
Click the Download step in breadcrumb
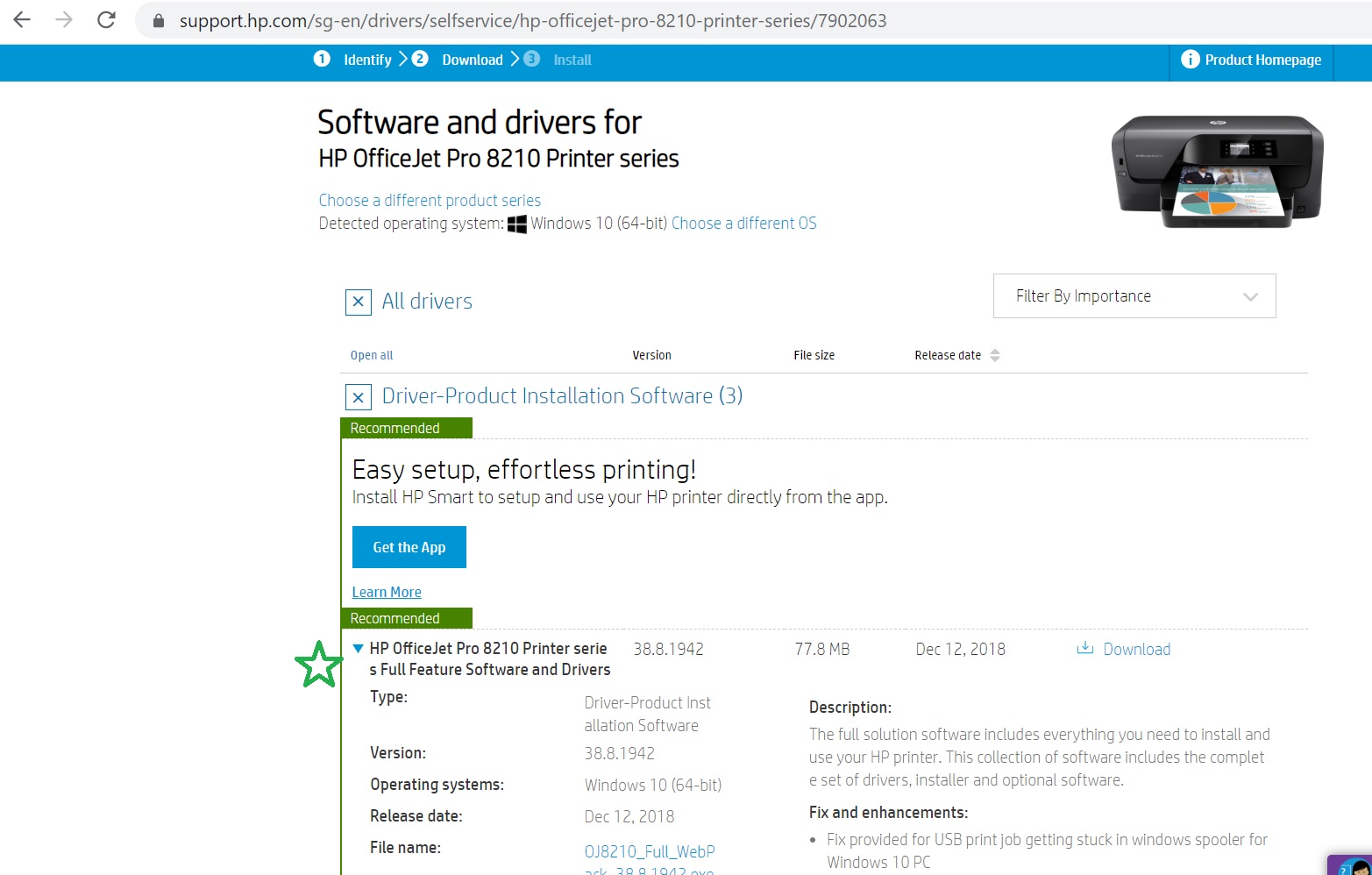[473, 60]
